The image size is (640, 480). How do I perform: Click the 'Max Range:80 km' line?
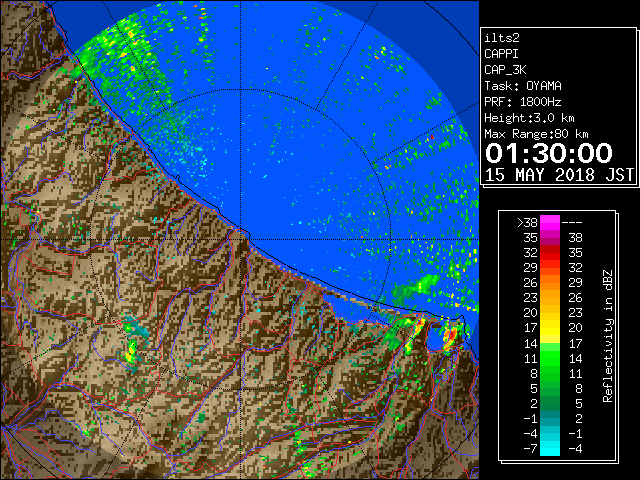[x=536, y=134]
